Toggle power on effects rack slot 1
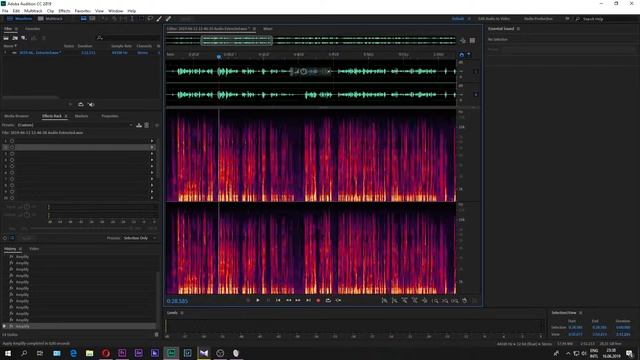 [x=12, y=141]
